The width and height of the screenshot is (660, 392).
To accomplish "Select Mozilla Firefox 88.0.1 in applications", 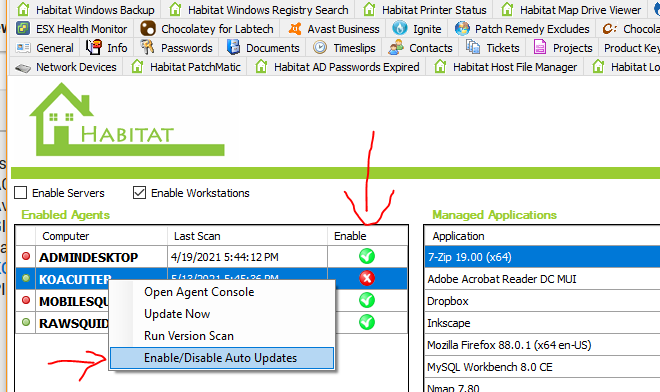I will pyautogui.click(x=542, y=345).
